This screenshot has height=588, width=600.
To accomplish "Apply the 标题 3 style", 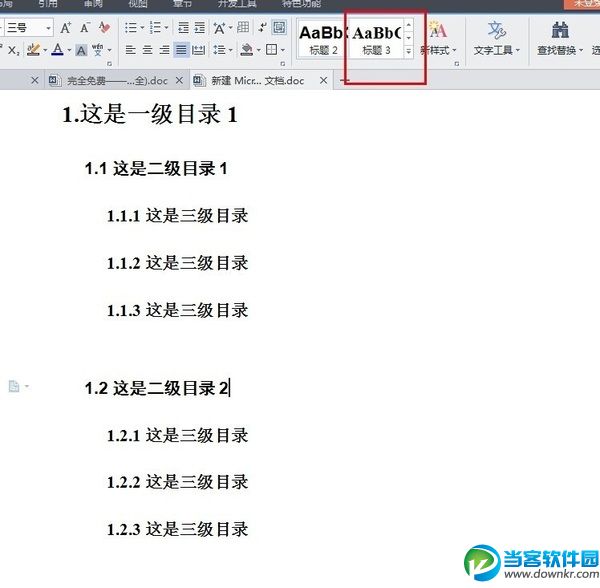I will point(377,39).
